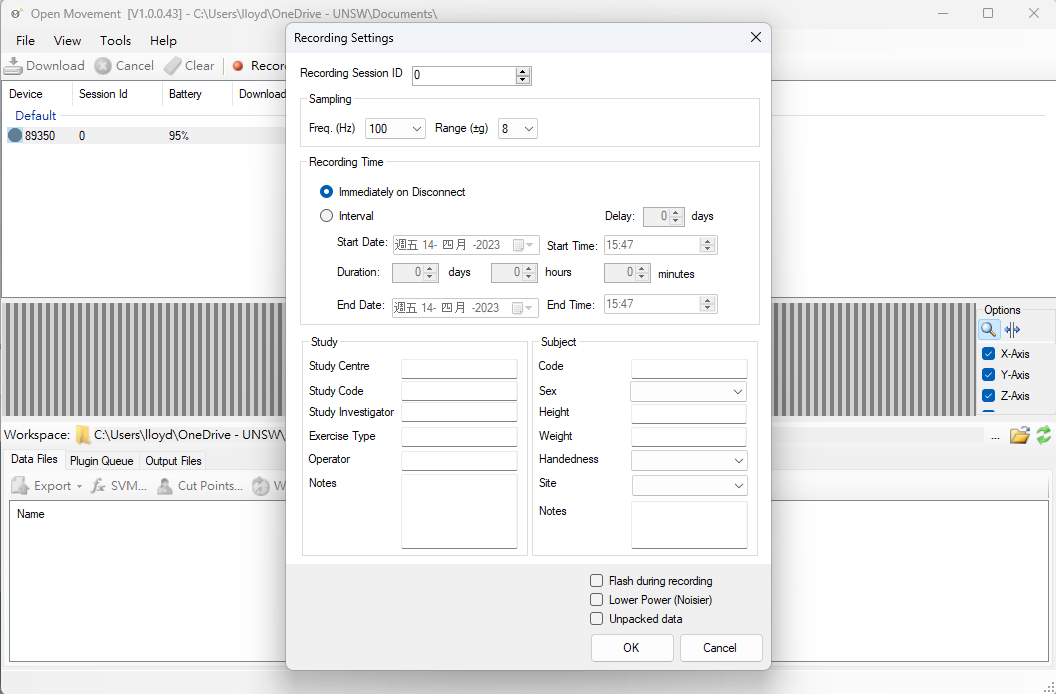Open the Help menu
1056x694 pixels.
(x=163, y=40)
